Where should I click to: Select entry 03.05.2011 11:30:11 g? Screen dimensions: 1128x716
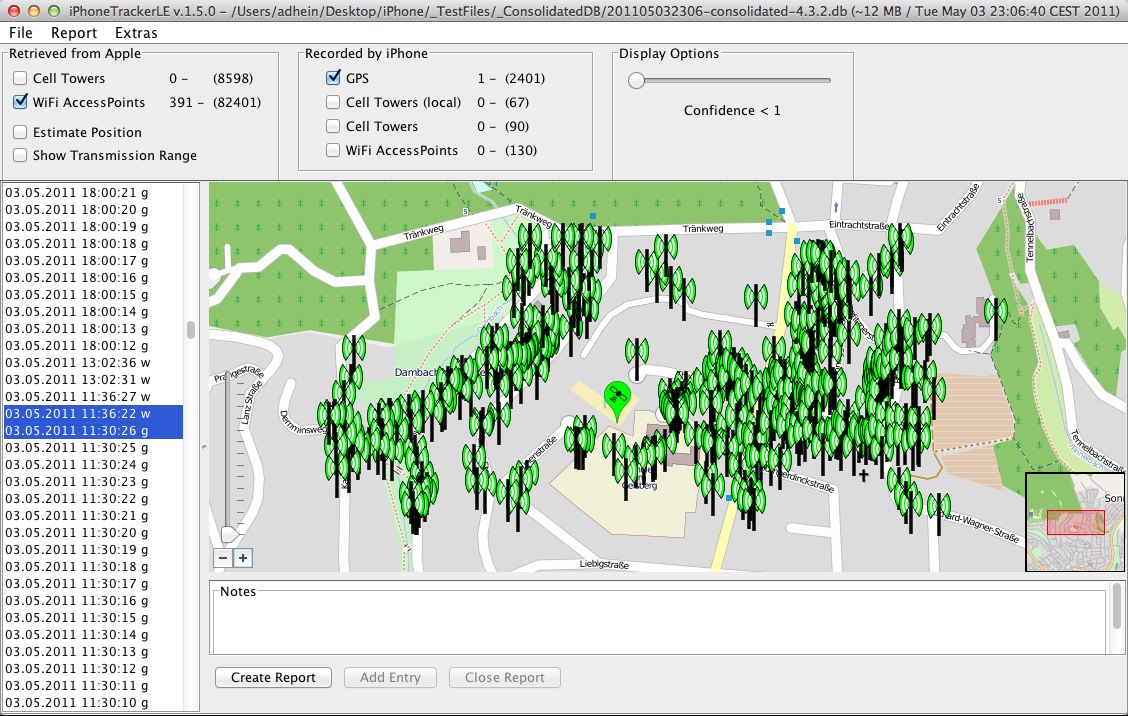click(x=94, y=686)
